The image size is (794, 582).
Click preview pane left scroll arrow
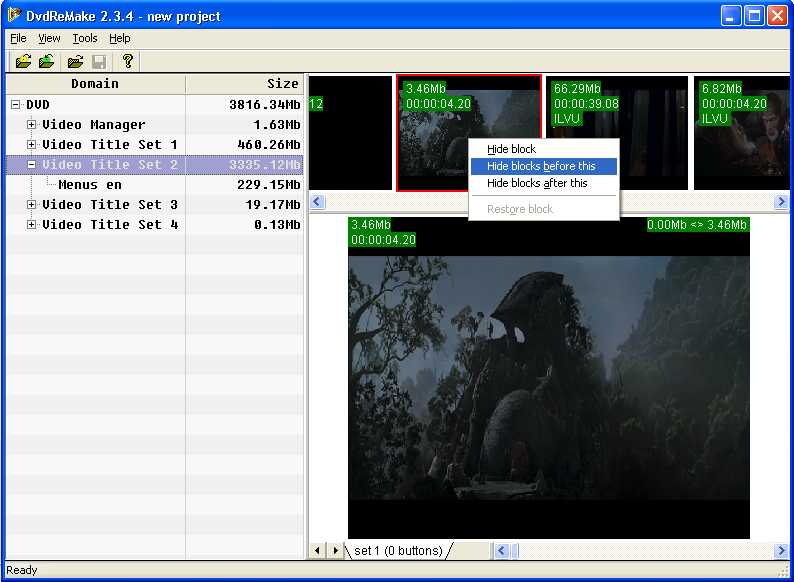point(501,551)
